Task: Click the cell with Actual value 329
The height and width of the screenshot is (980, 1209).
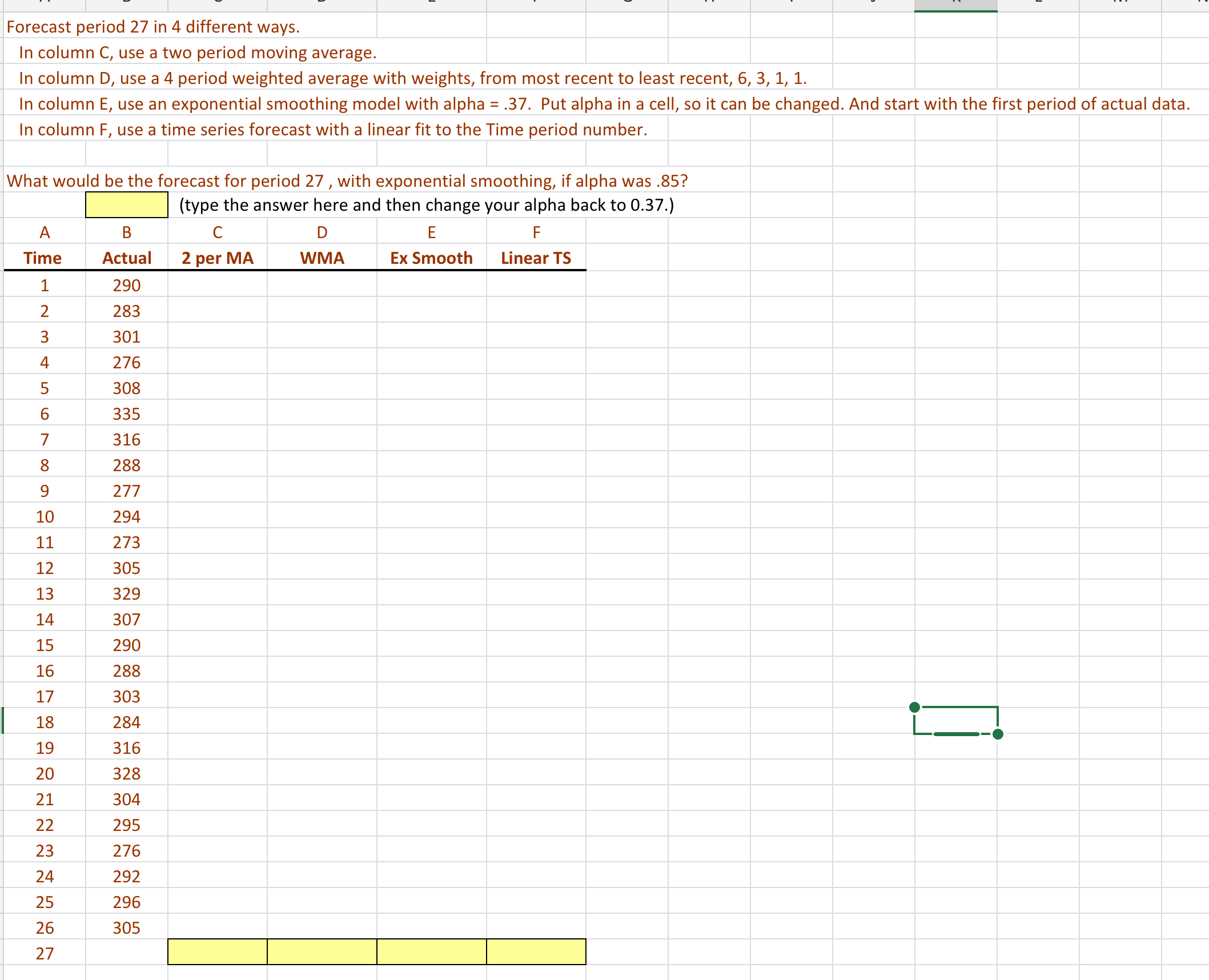Action: 126,594
